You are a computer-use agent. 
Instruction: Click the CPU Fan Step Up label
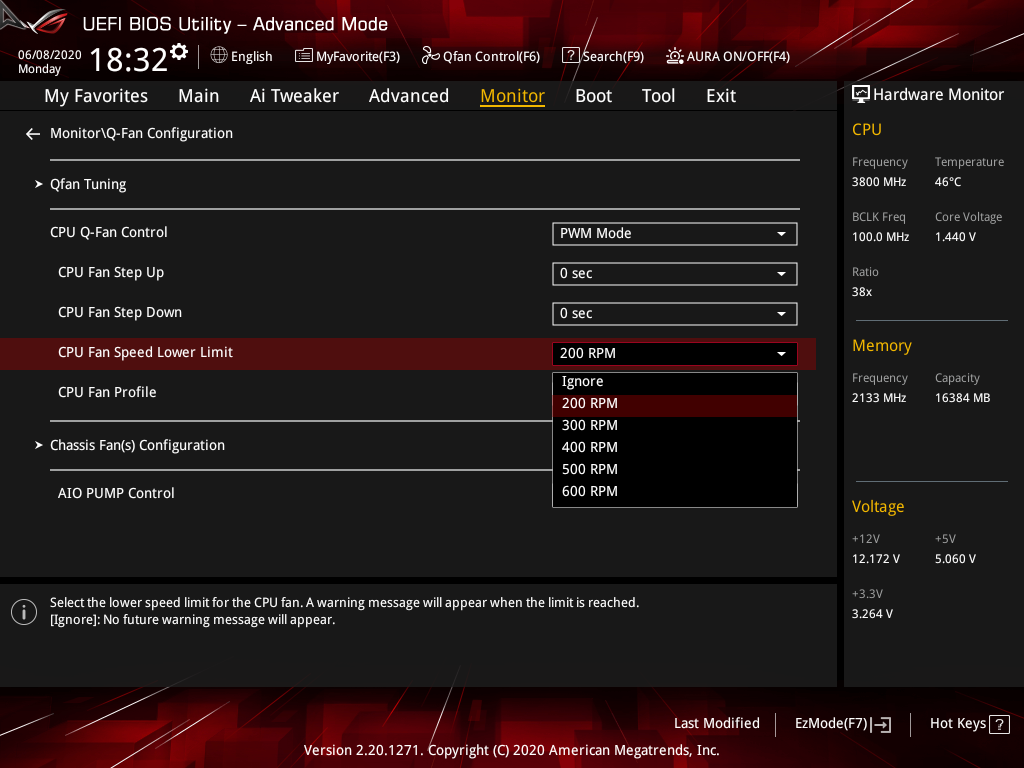click(x=110, y=272)
